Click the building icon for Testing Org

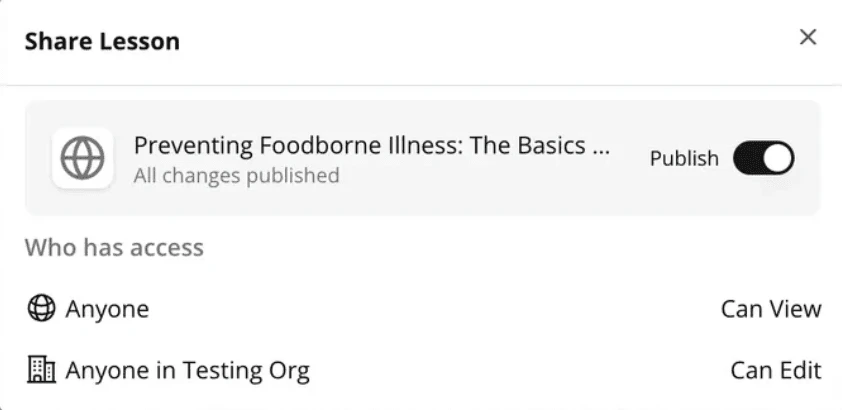point(40,371)
